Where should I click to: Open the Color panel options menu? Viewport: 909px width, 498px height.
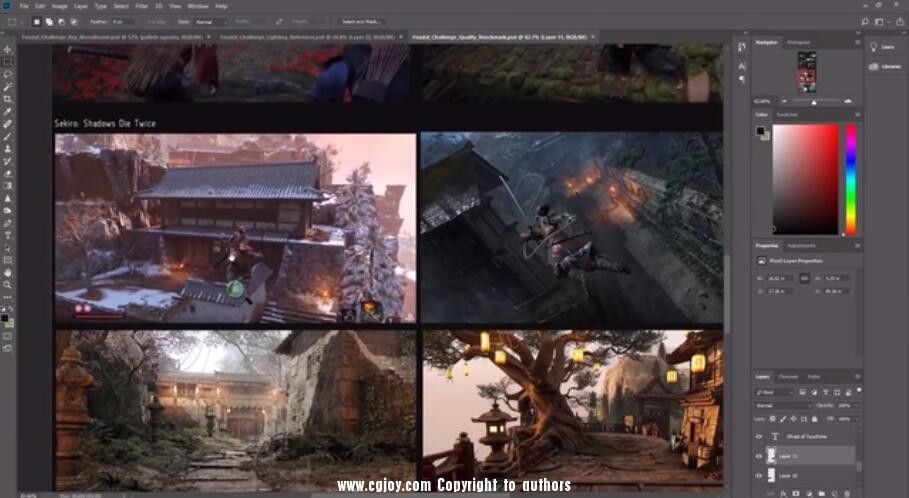point(857,115)
